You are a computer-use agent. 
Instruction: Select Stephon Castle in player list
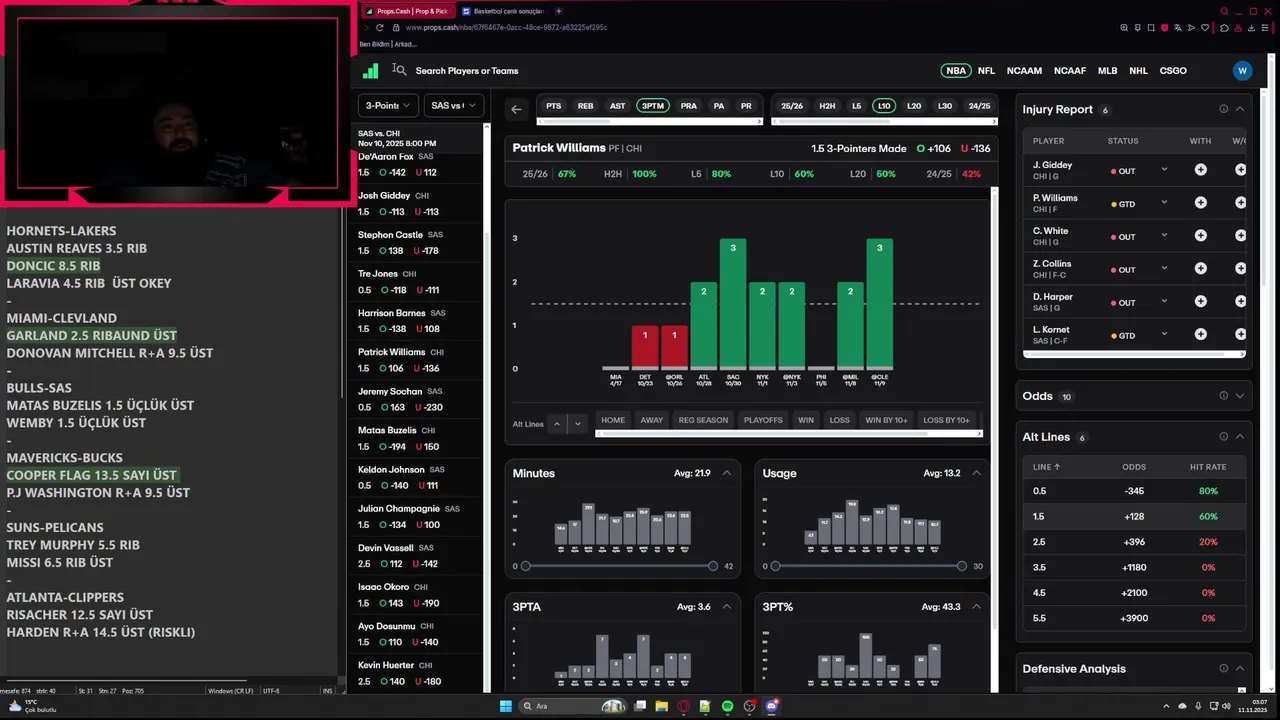click(419, 243)
